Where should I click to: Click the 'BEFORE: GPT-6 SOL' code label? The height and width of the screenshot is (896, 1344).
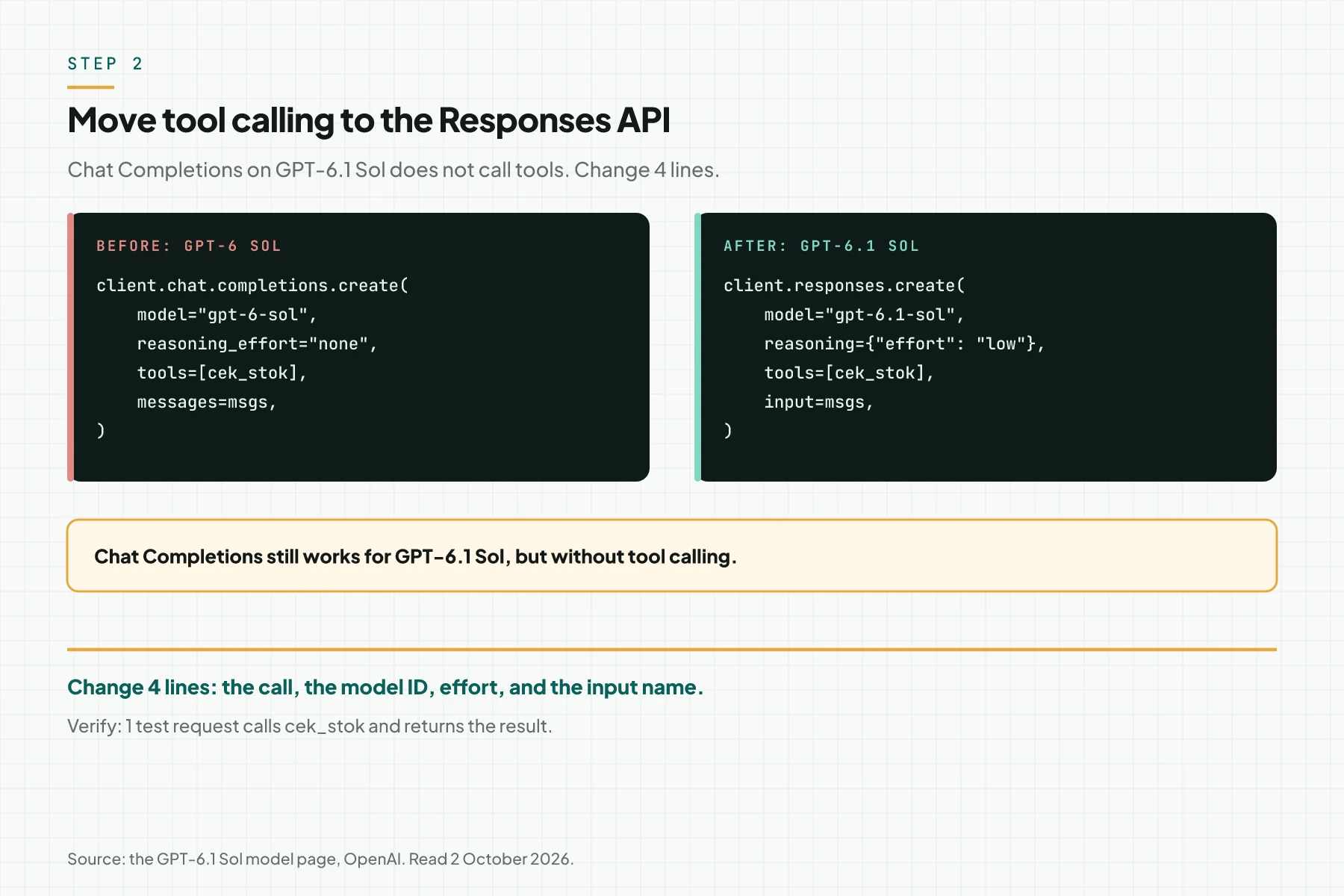[x=189, y=246]
